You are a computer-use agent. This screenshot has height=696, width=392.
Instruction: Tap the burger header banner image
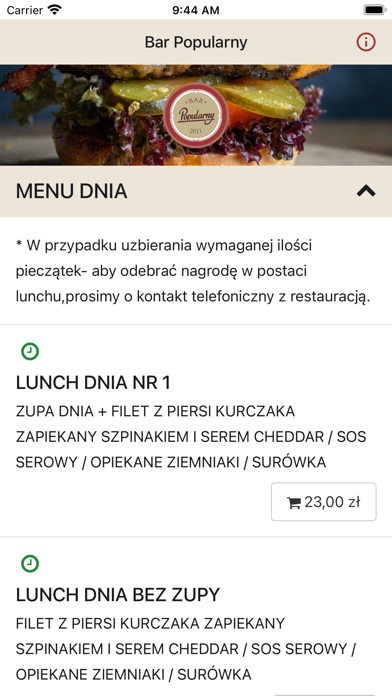click(x=196, y=115)
